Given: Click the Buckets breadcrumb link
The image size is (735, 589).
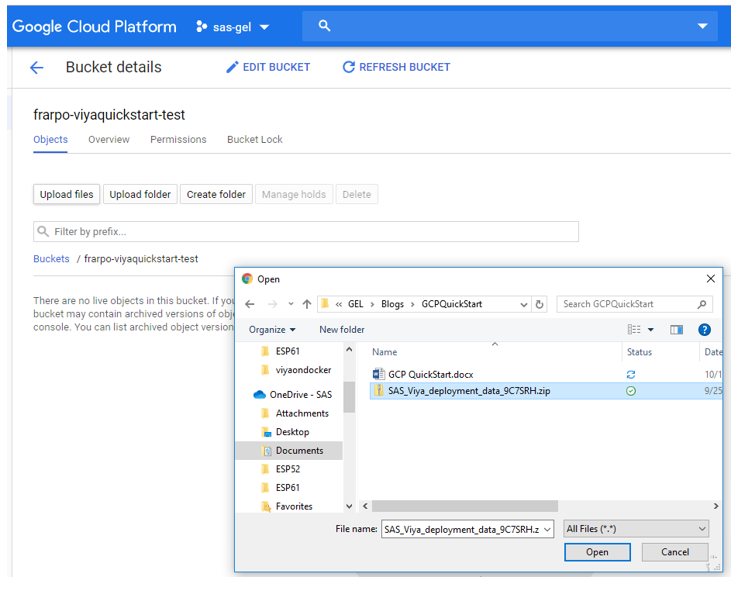Looking at the screenshot, I should pos(51,258).
